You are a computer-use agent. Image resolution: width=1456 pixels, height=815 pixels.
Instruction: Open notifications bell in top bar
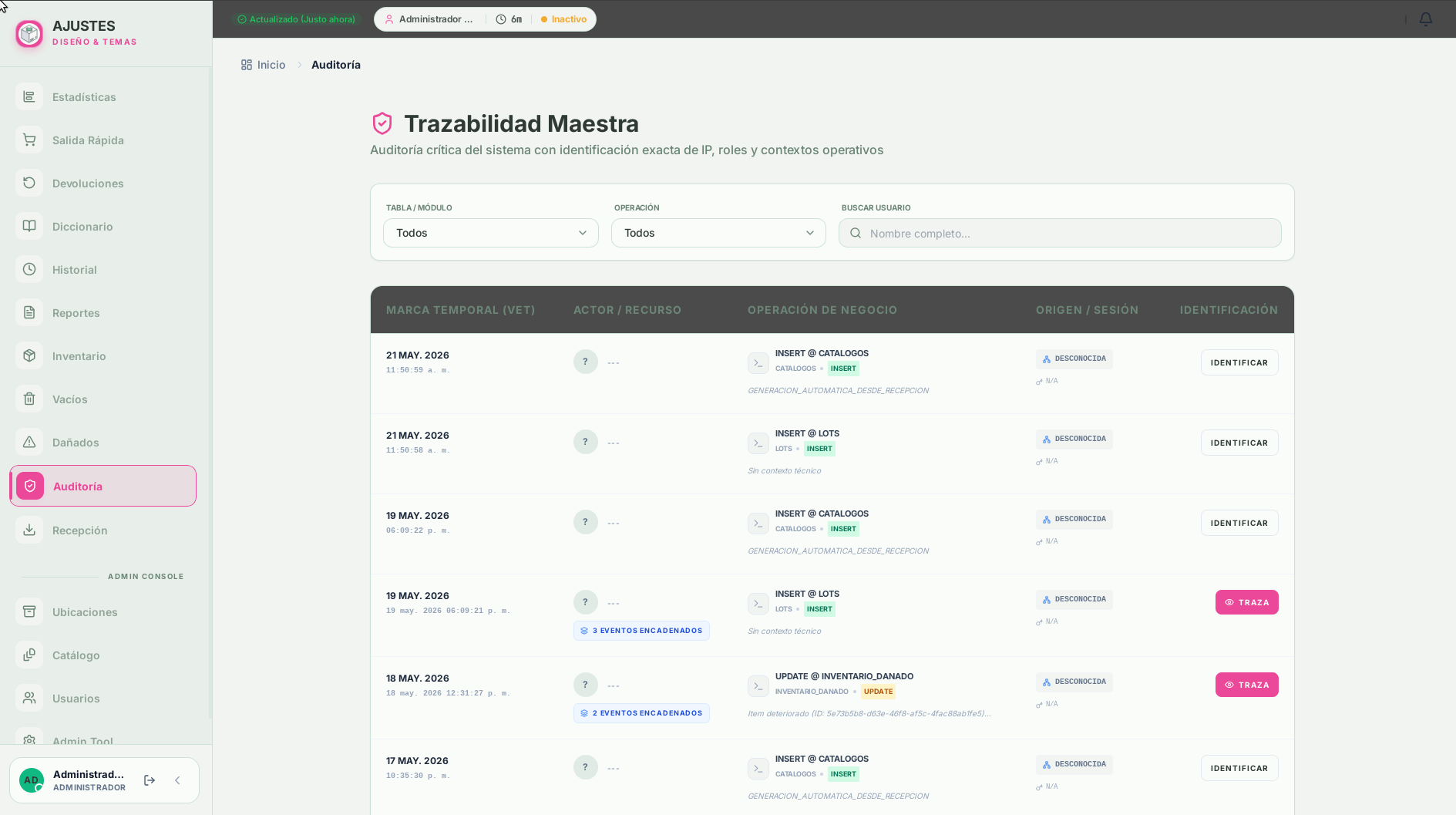[1426, 19]
